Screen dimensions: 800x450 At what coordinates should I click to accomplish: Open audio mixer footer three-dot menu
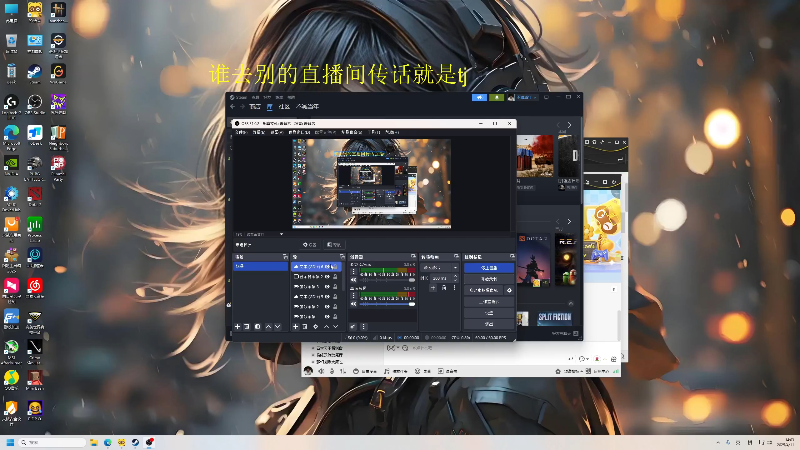(364, 327)
